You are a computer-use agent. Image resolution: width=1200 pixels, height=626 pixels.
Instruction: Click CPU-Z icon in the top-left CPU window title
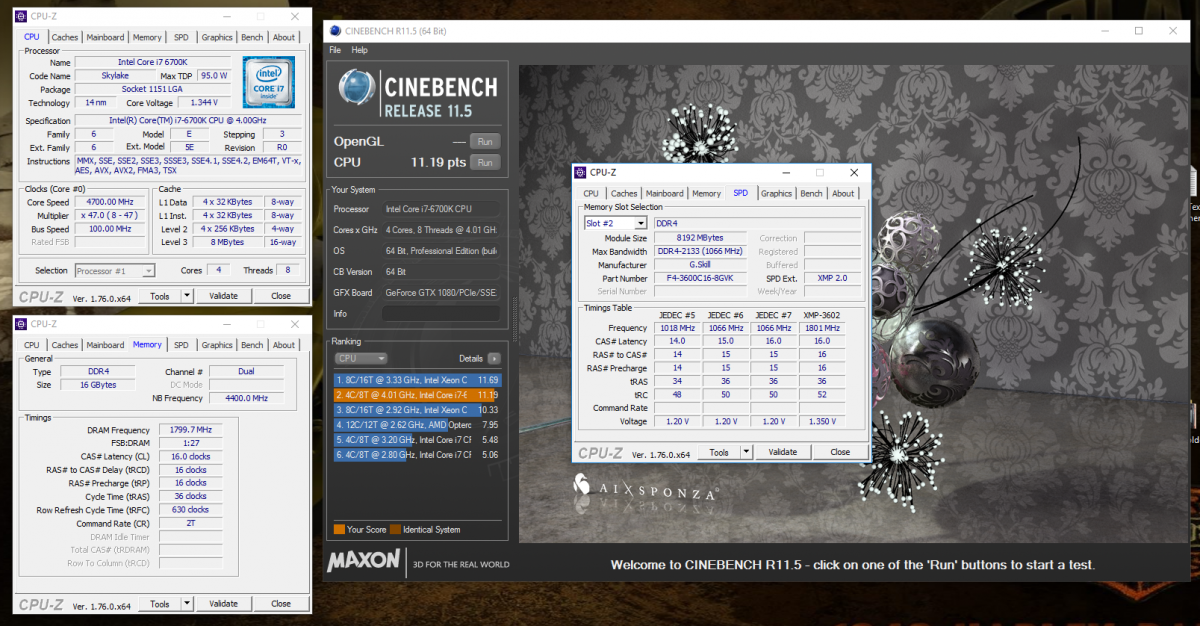coord(22,16)
